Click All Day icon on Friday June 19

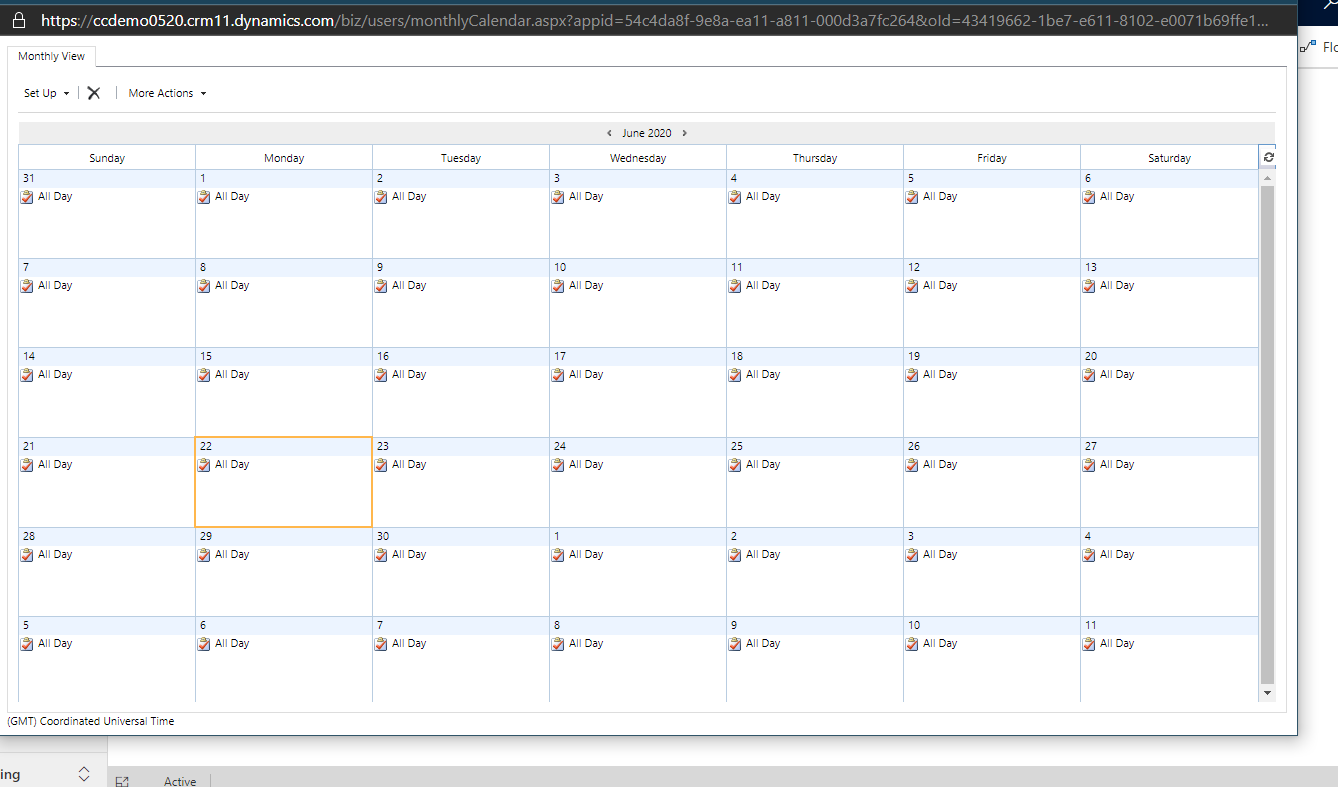coord(912,375)
